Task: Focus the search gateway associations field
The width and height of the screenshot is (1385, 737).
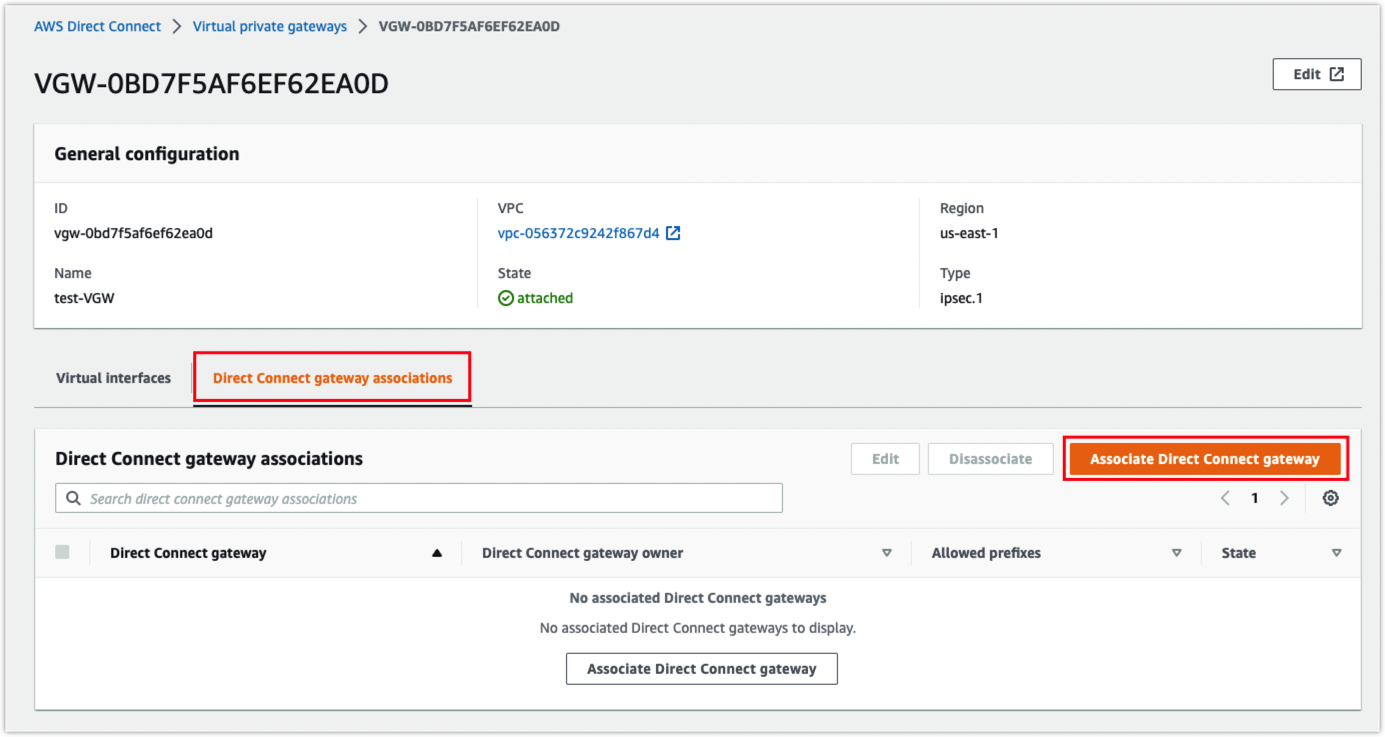Action: [419, 498]
